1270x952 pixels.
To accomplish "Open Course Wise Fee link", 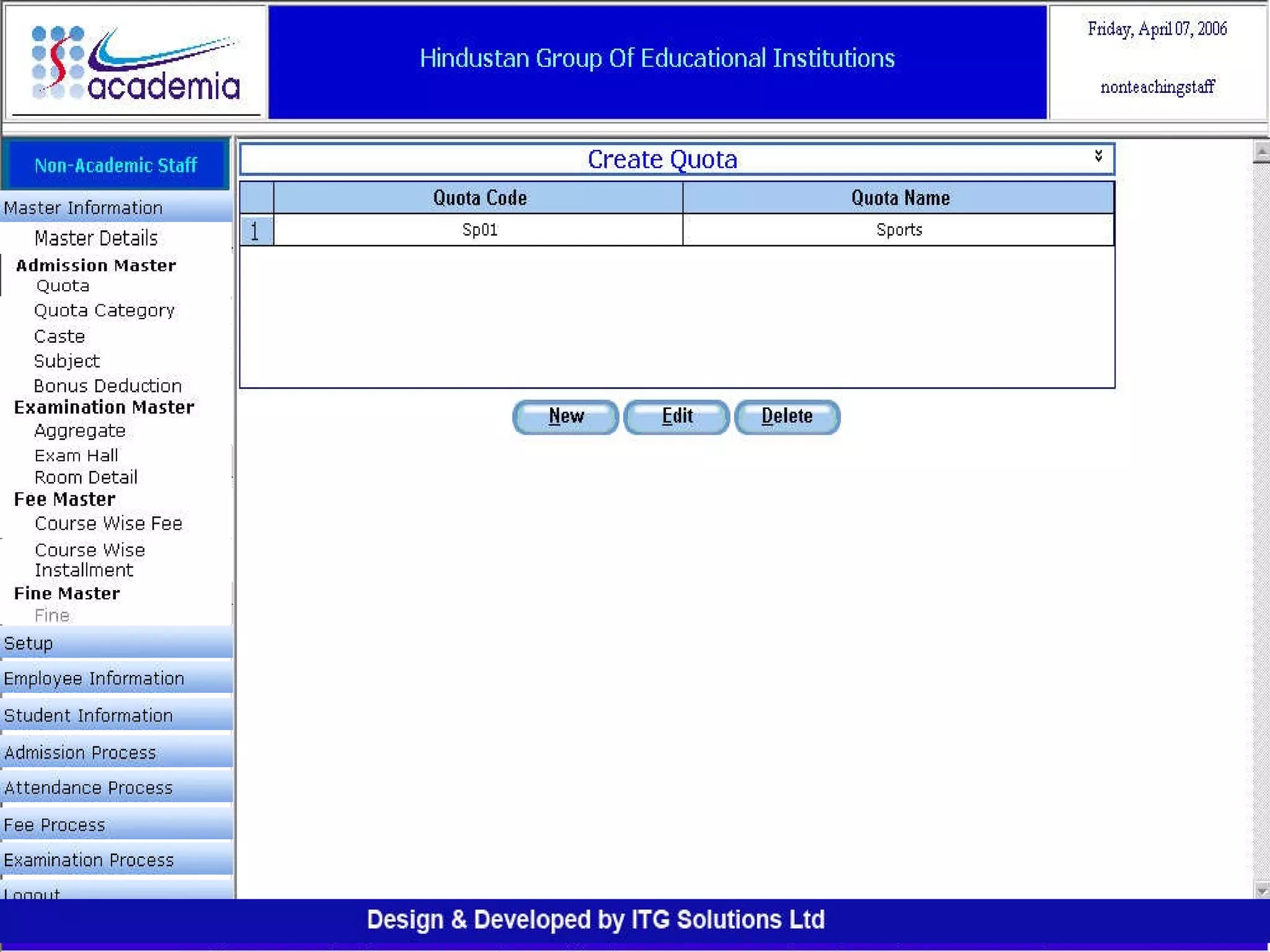I will (x=109, y=524).
